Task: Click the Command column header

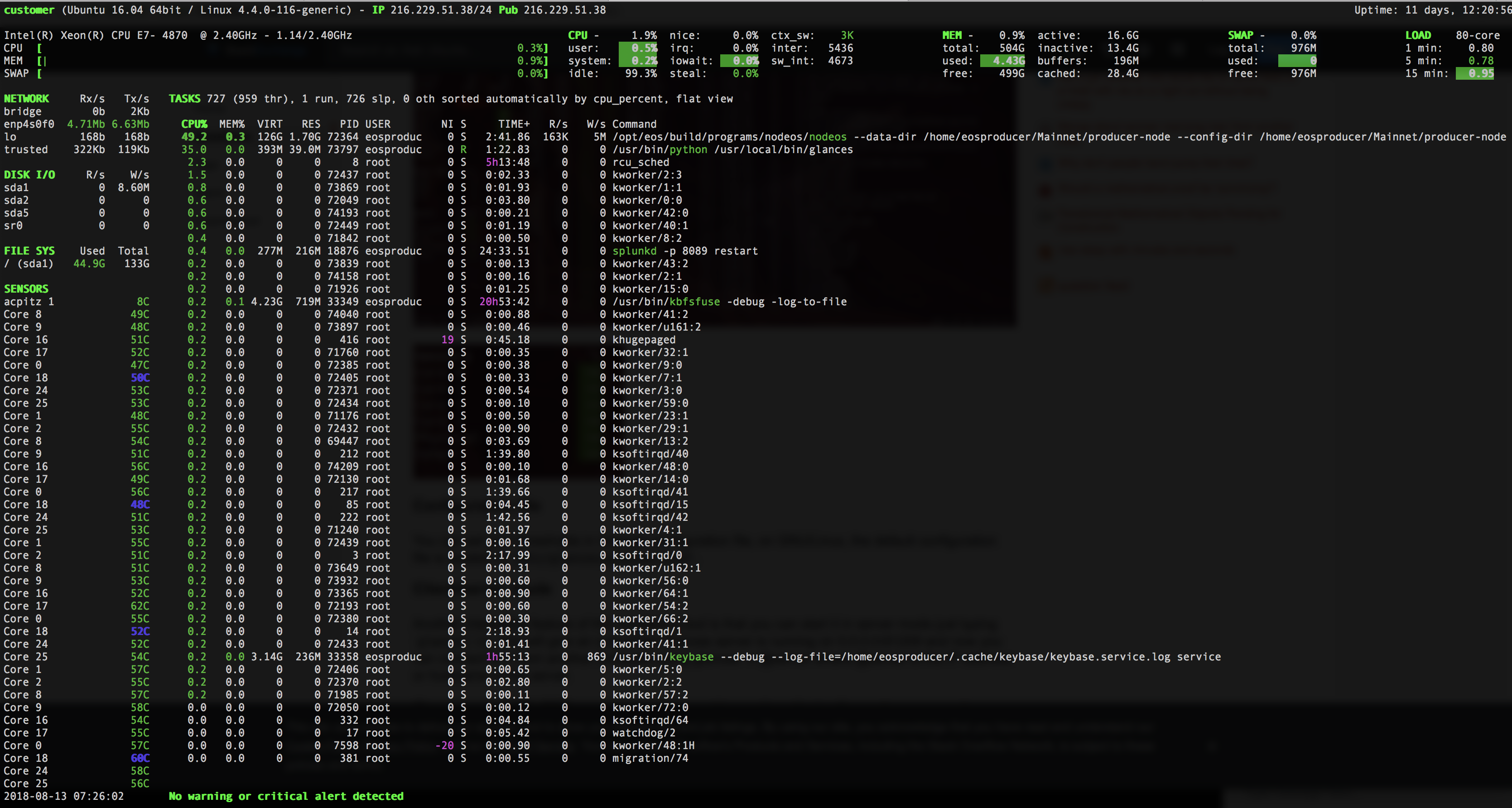Action: point(635,125)
